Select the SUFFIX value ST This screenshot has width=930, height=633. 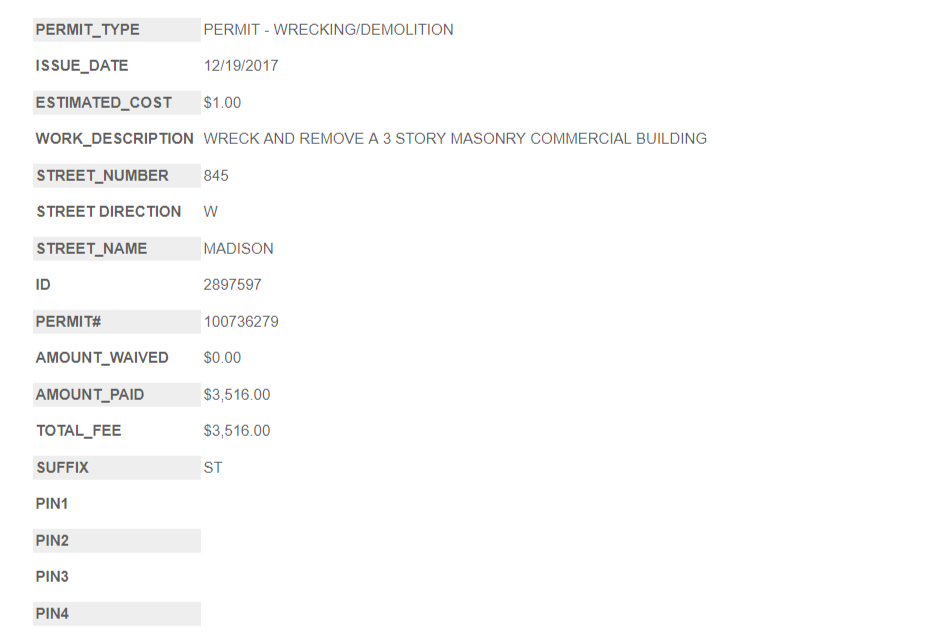(213, 468)
